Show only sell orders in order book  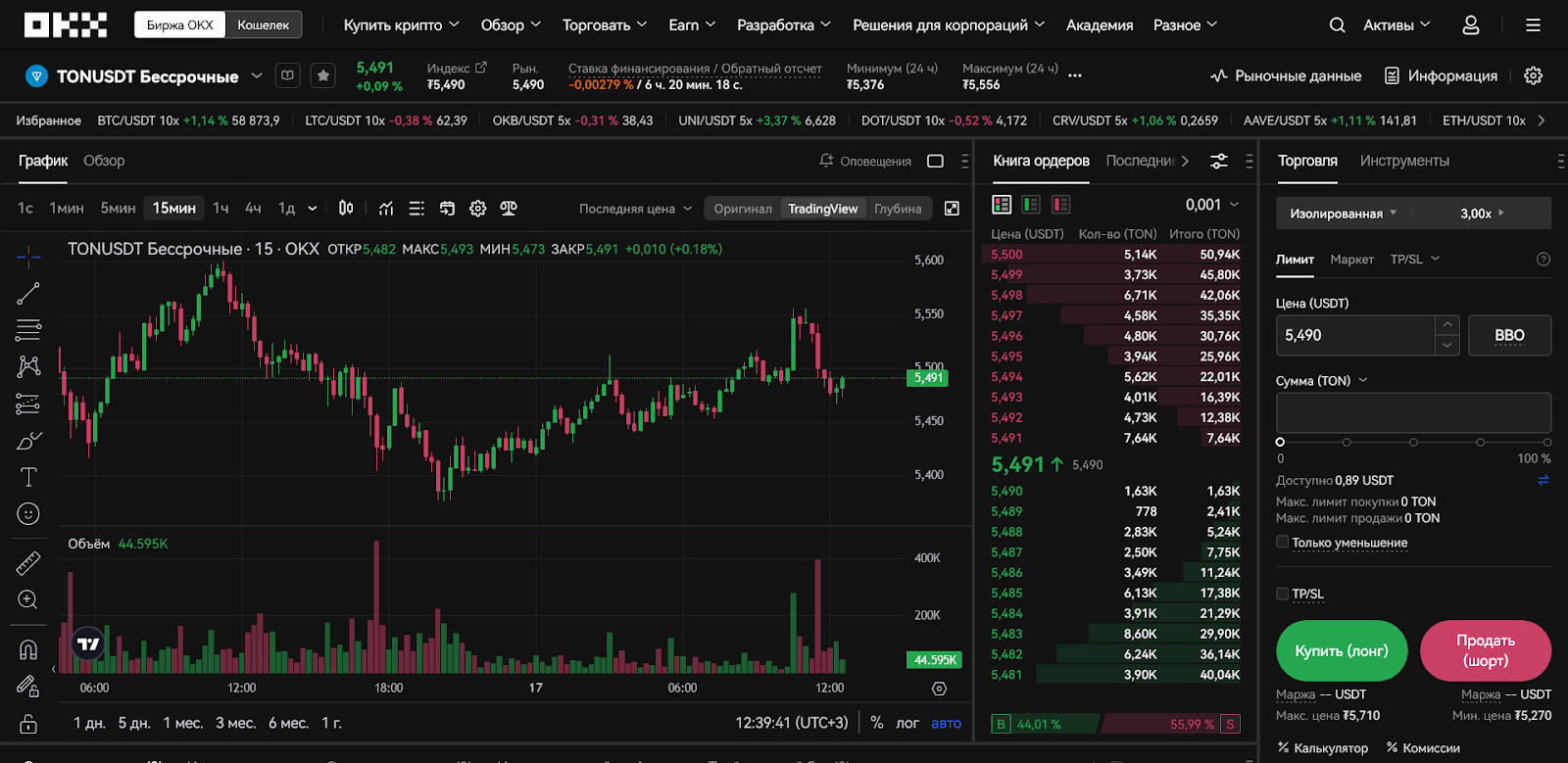[x=1060, y=205]
